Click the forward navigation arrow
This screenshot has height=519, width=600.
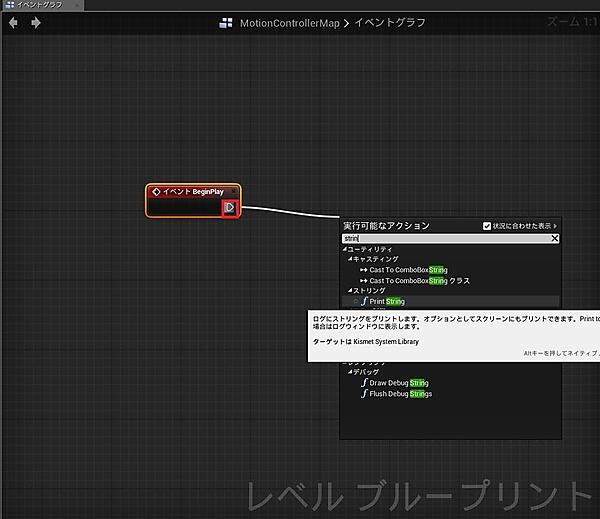pyautogui.click(x=36, y=22)
